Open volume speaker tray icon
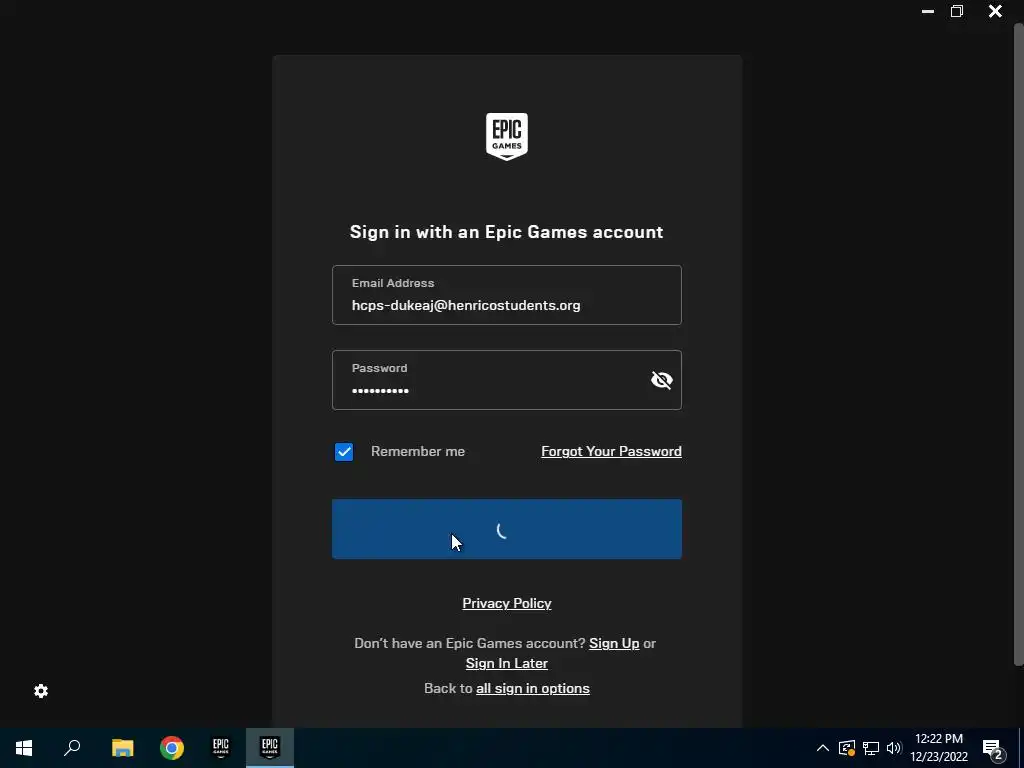The image size is (1024, 768). pyautogui.click(x=894, y=748)
